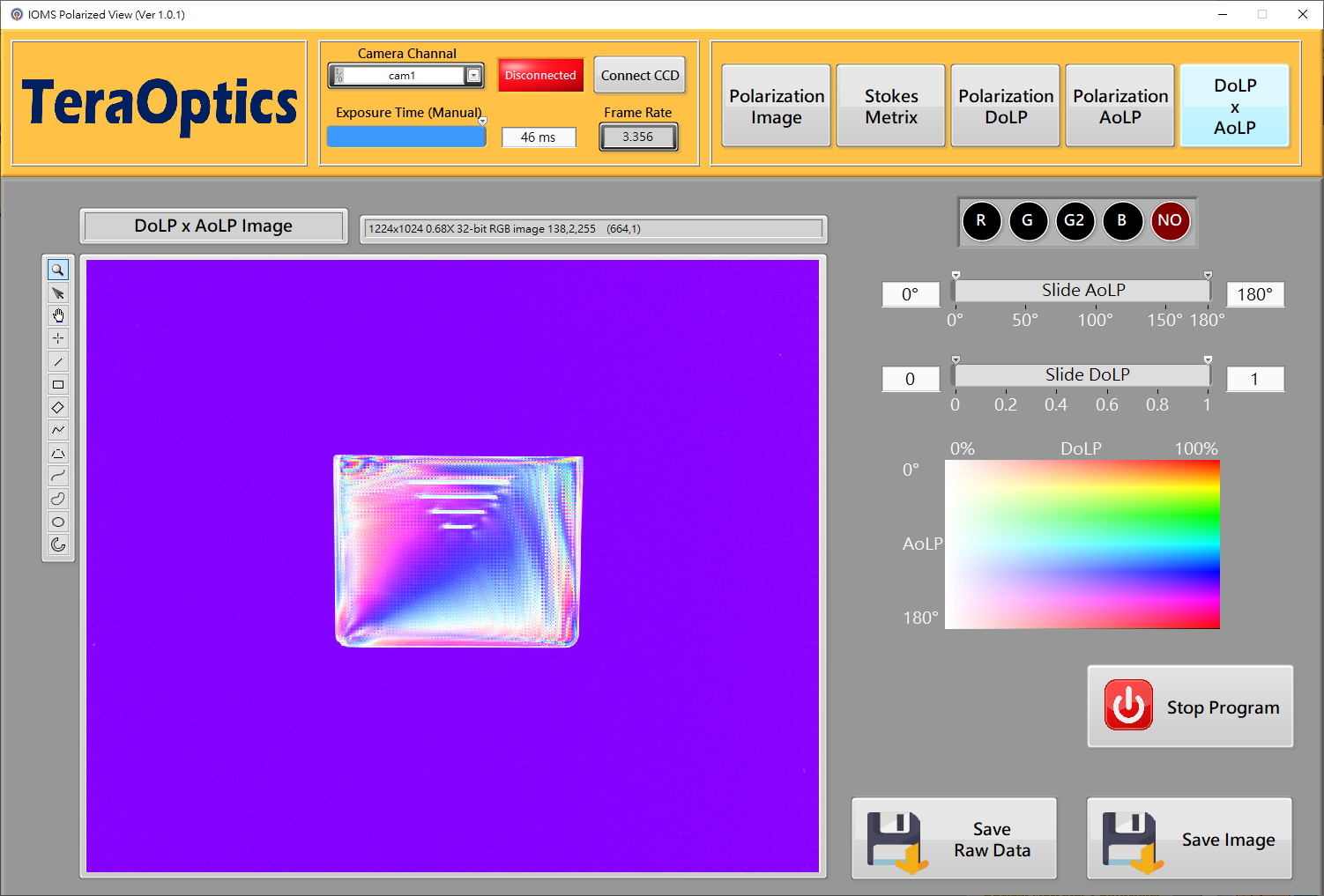Screen dimensions: 1324x896
Task: Switch to the Stokes Metrix view
Action: tap(891, 106)
